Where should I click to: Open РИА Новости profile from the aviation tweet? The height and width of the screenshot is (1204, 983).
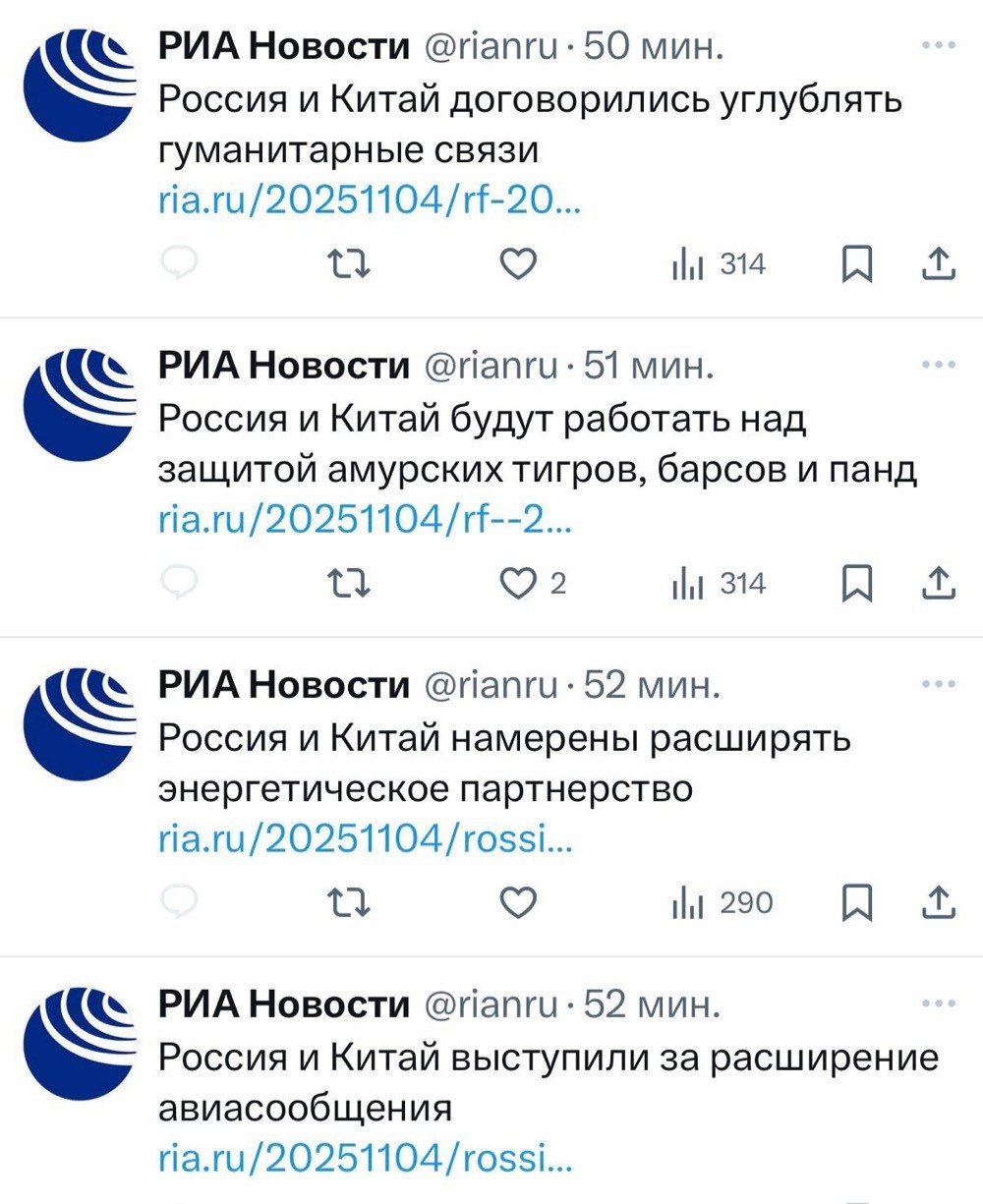[x=284, y=1003]
